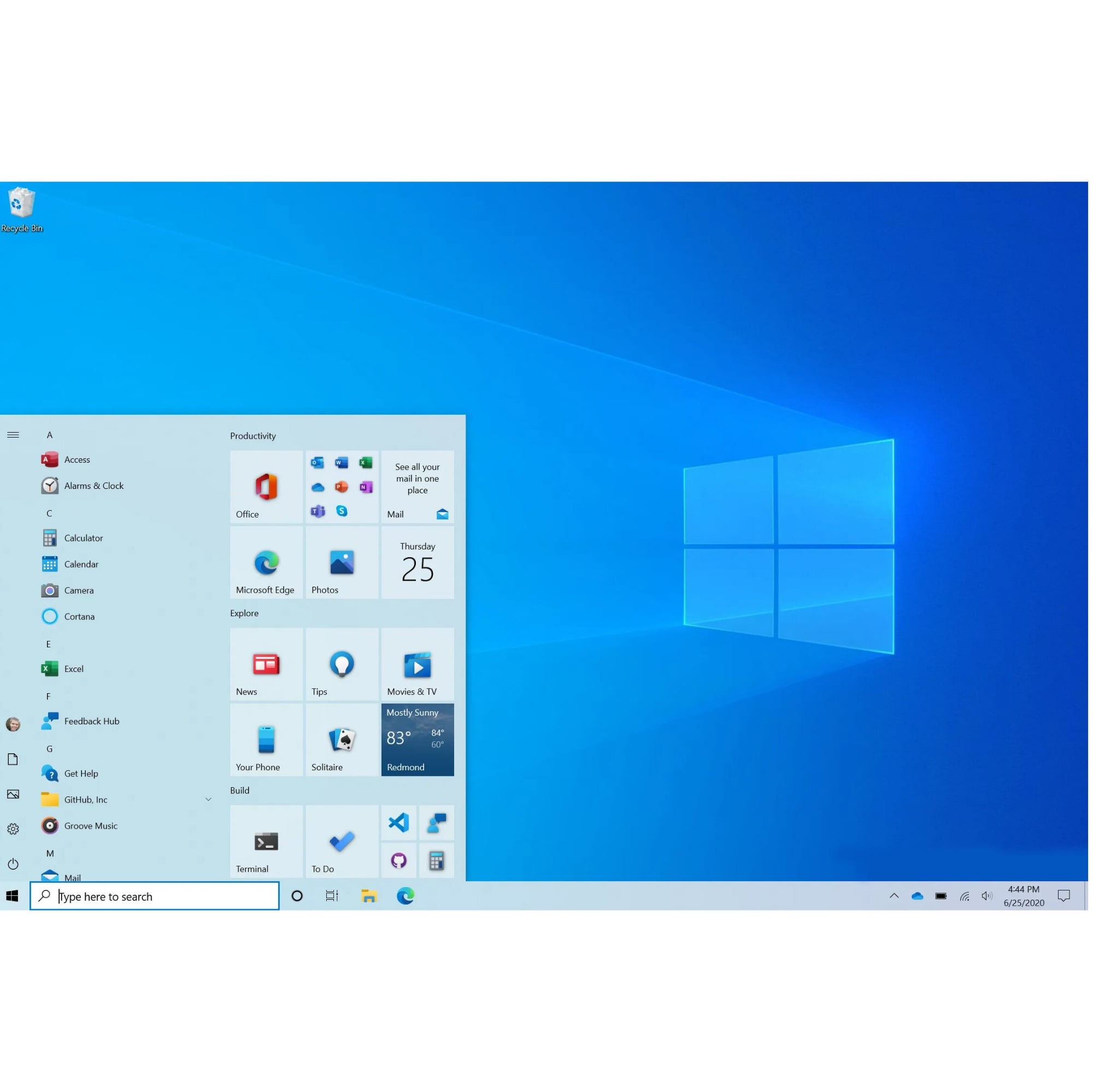Open the Action Center notifications icon

1063,896
